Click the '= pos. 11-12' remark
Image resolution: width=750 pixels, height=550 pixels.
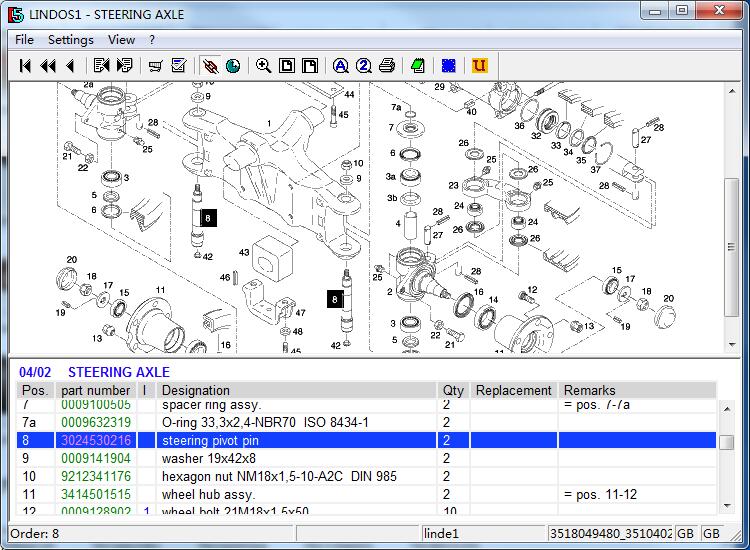pos(600,495)
